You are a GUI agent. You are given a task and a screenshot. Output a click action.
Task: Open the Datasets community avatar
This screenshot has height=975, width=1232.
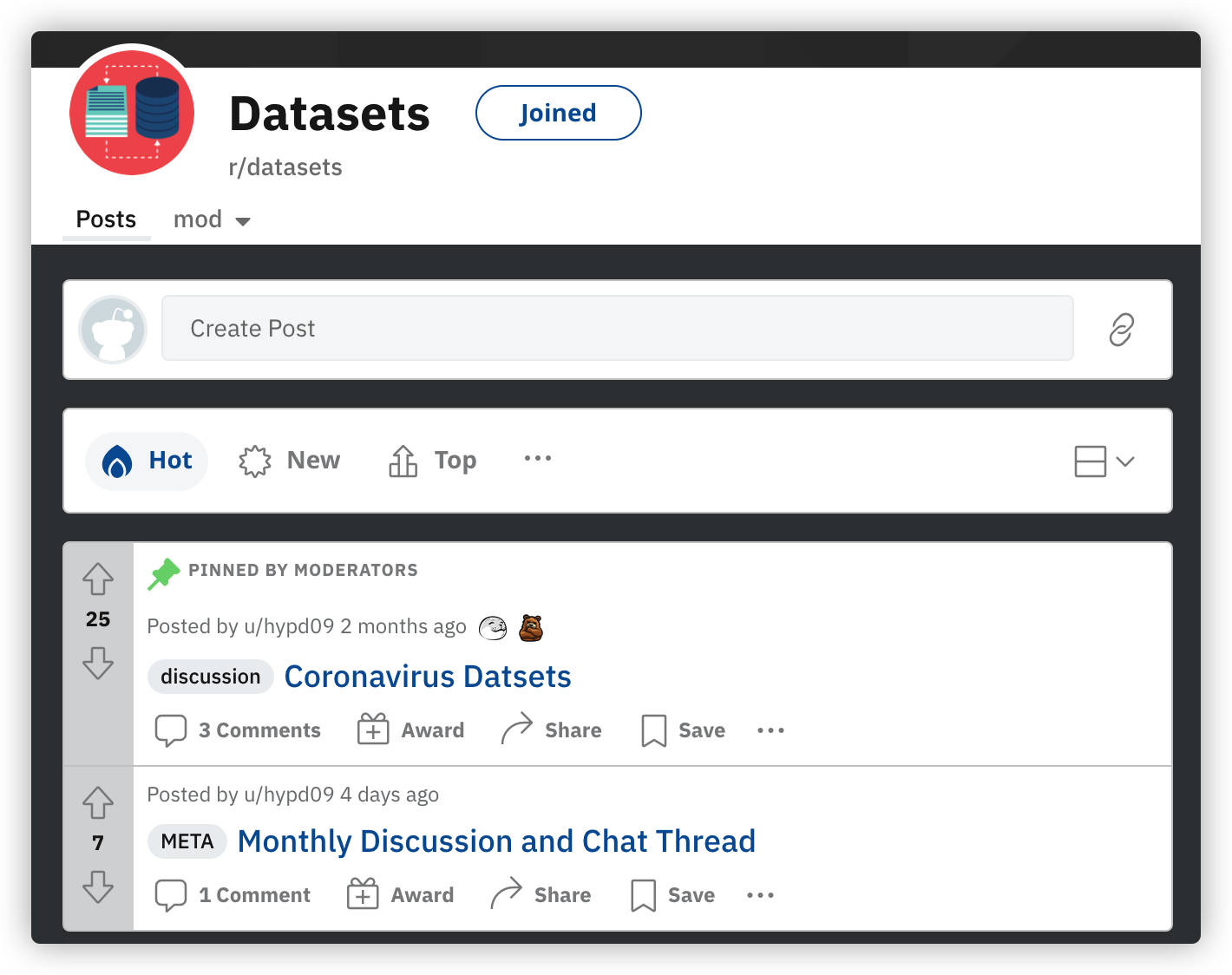(132, 113)
